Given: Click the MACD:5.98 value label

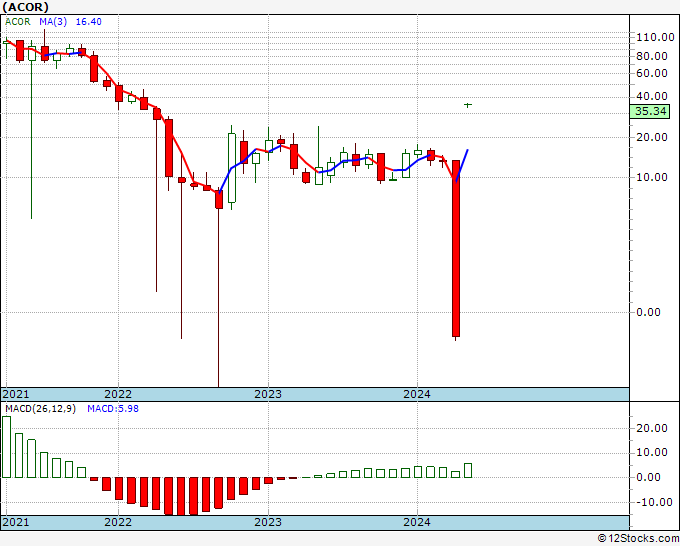Looking at the screenshot, I should tap(113, 409).
